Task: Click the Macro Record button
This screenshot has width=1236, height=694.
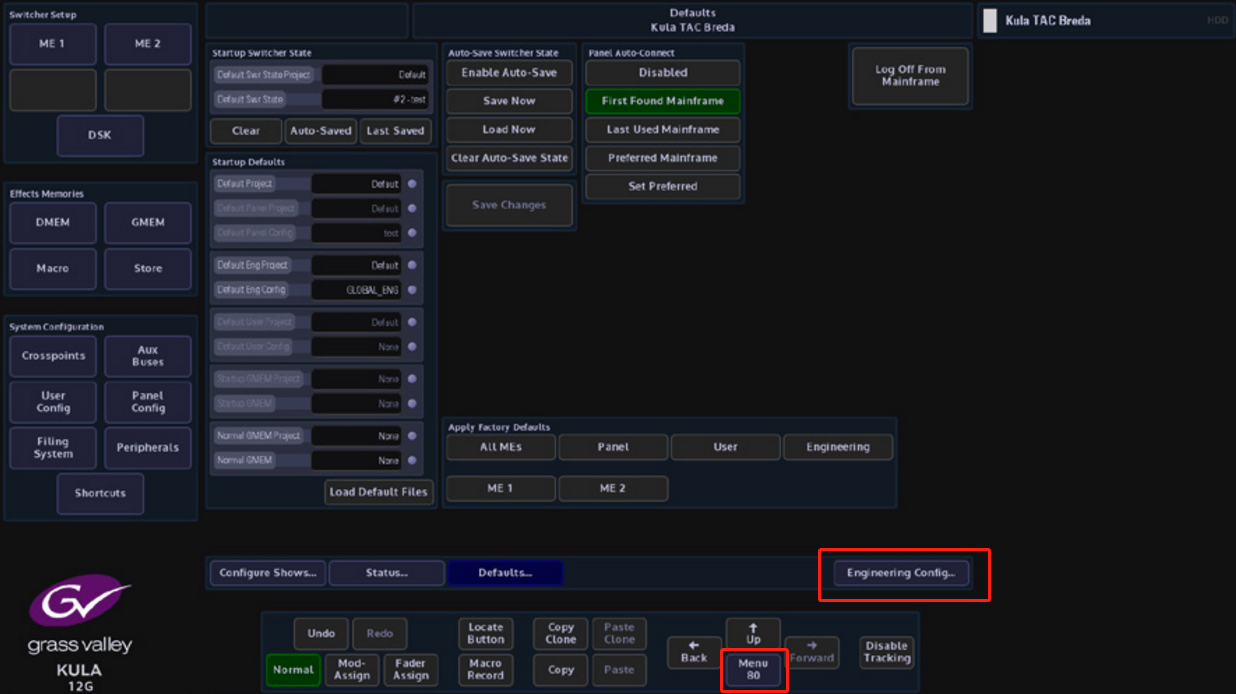Action: point(485,670)
